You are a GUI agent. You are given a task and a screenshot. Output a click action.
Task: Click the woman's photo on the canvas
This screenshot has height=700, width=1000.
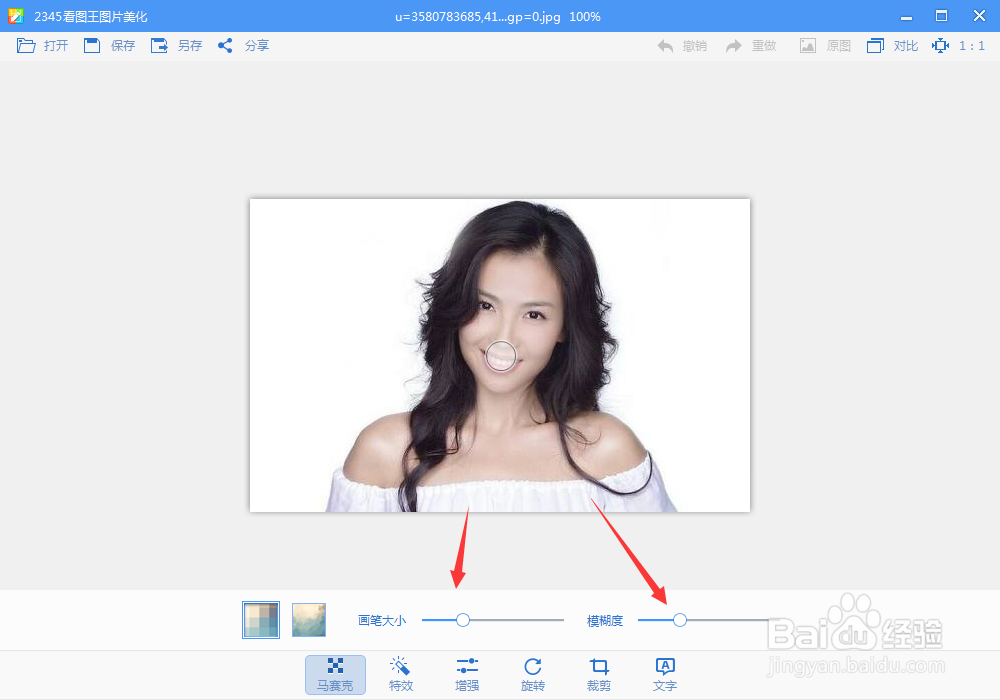coord(500,355)
